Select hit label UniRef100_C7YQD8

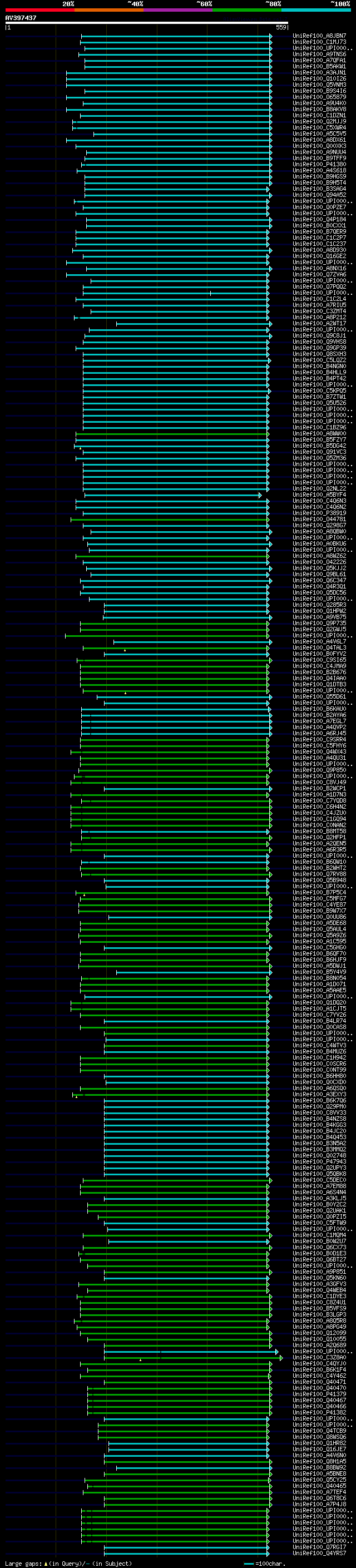point(319,800)
